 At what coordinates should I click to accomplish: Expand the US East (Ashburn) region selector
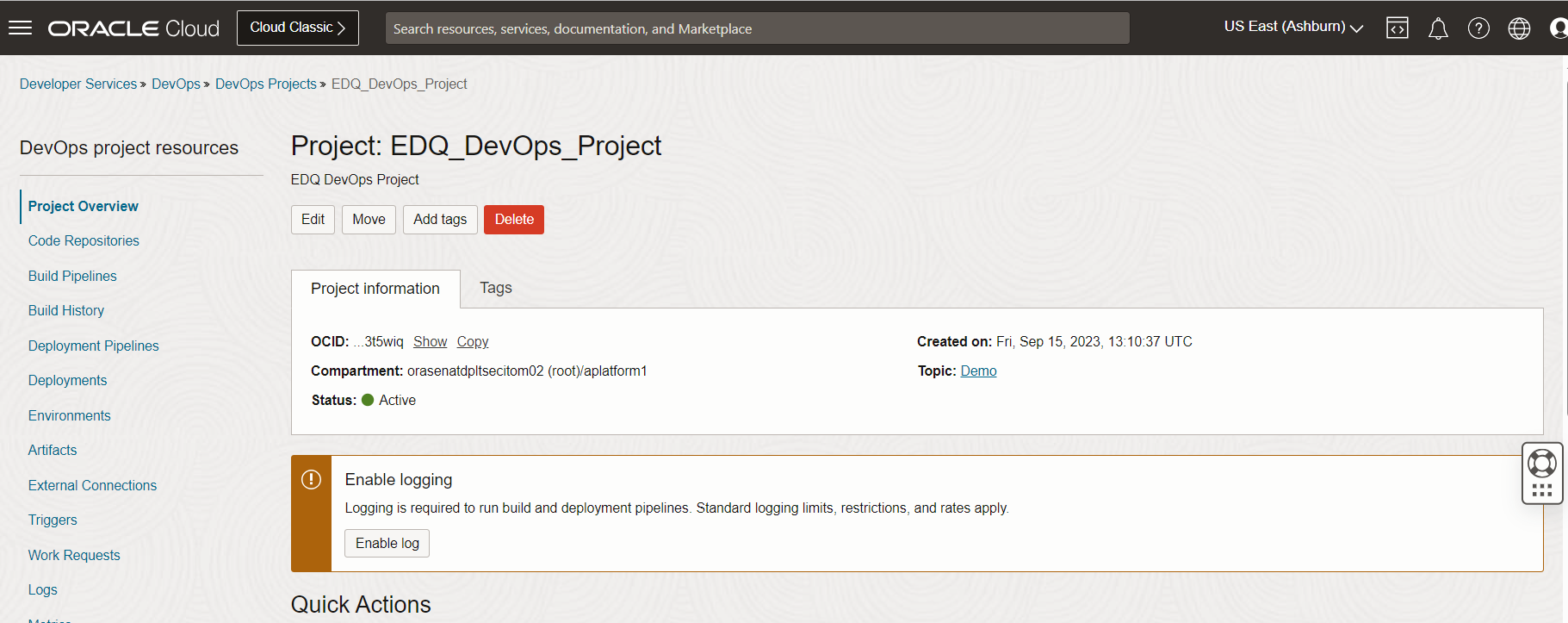(x=1293, y=27)
